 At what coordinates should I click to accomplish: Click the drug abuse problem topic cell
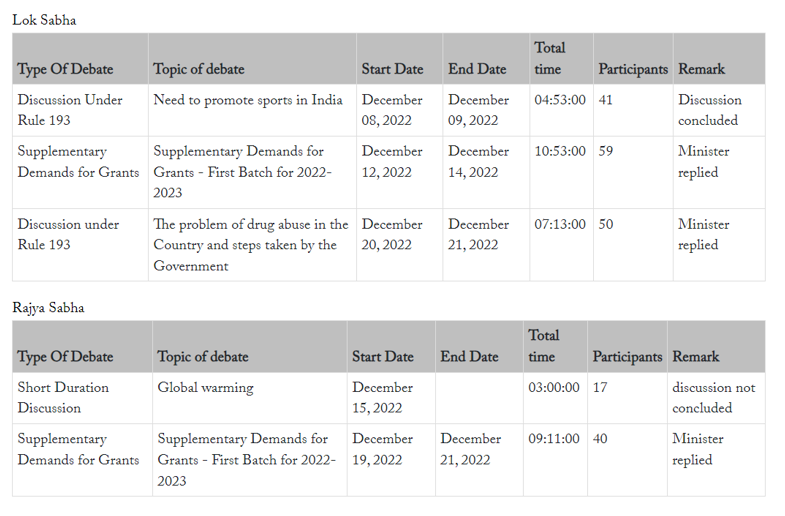252,245
